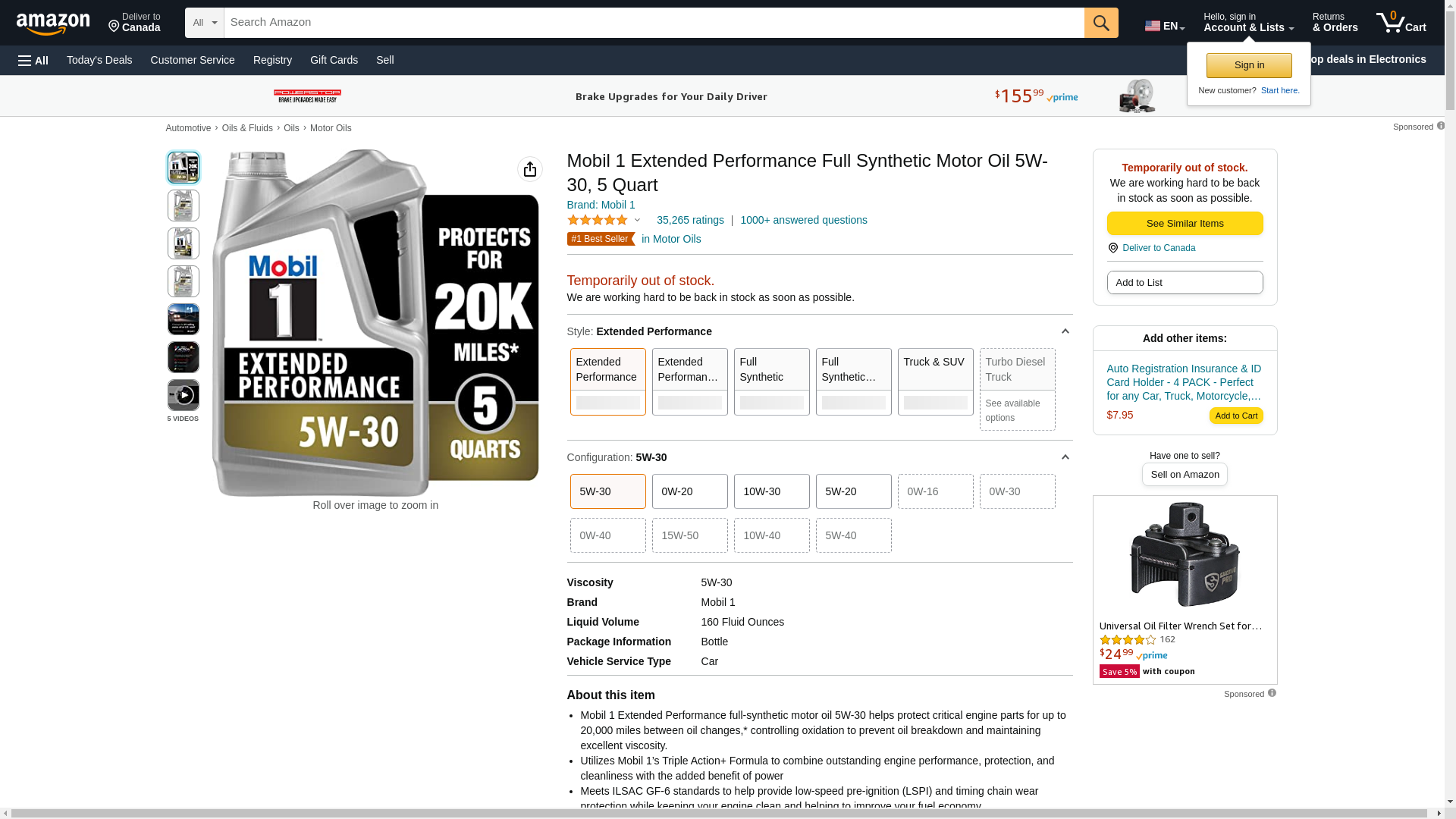Select the 10W-30 configuration option

771,491
